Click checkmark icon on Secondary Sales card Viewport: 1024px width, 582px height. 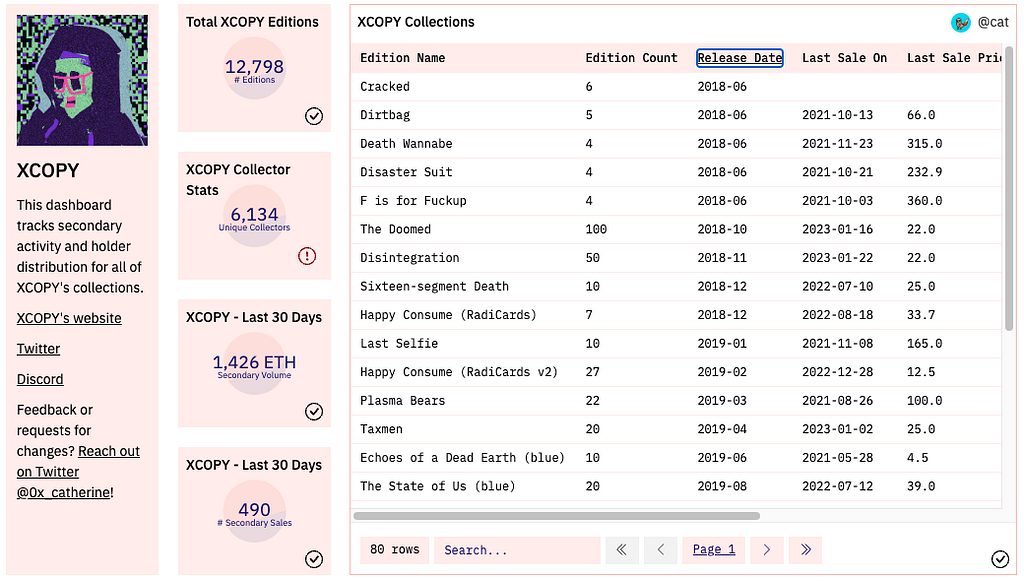314,559
